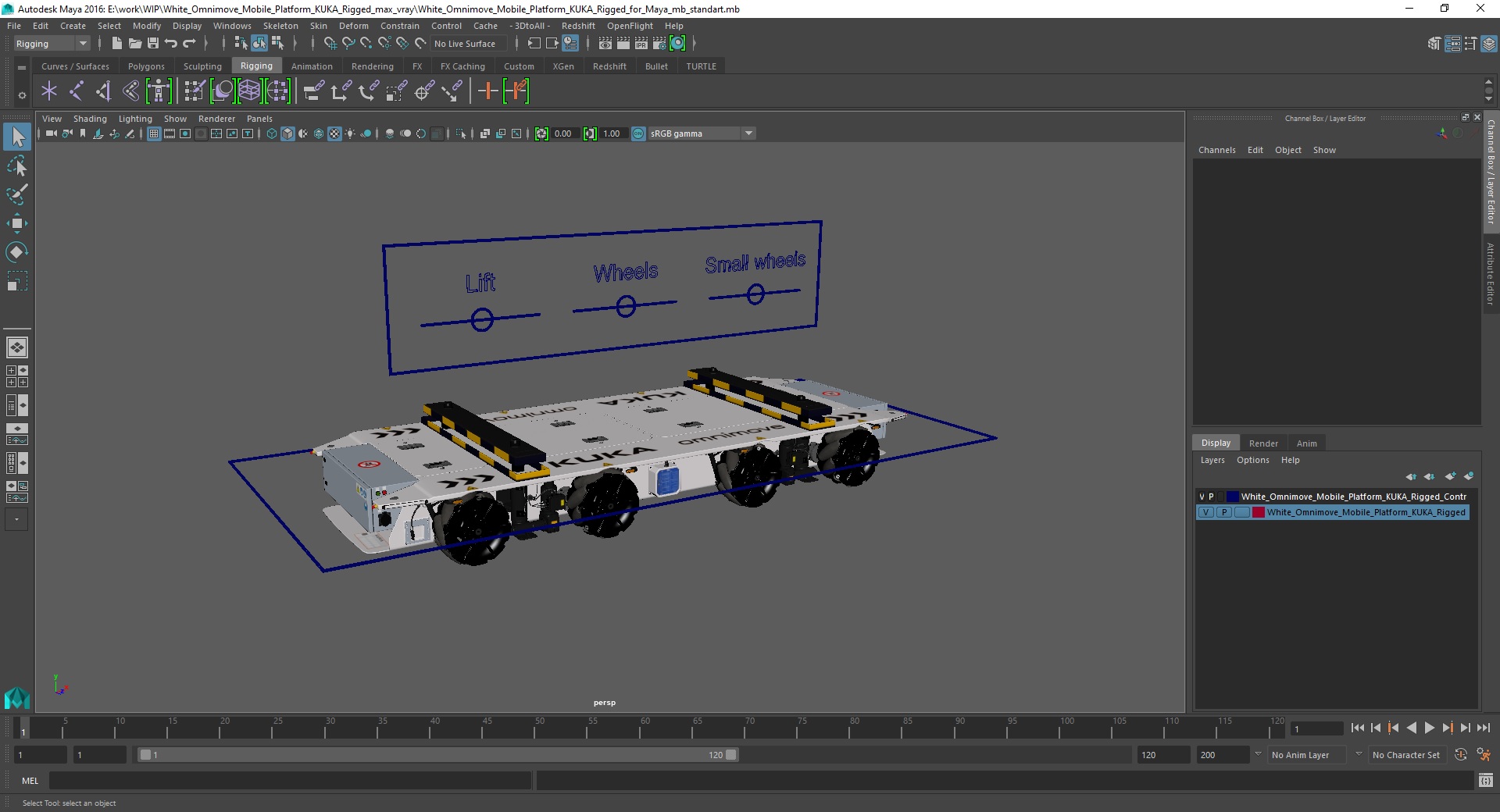This screenshot has width=1500, height=812.
Task: Toggle viewport color management ON button
Action: pyautogui.click(x=638, y=134)
